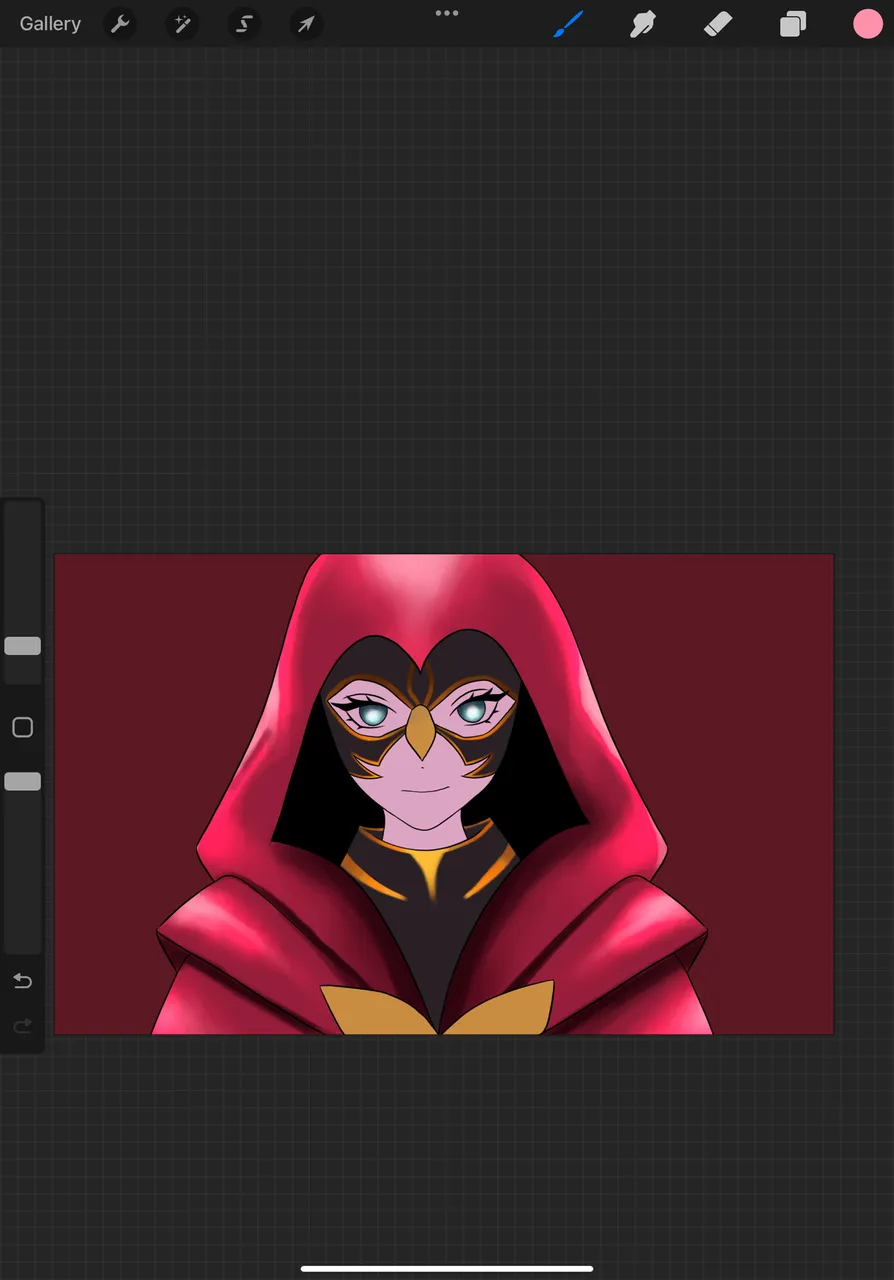This screenshot has width=894, height=1280.
Task: Tap the iPad home indicator bar
Action: click(x=447, y=1269)
